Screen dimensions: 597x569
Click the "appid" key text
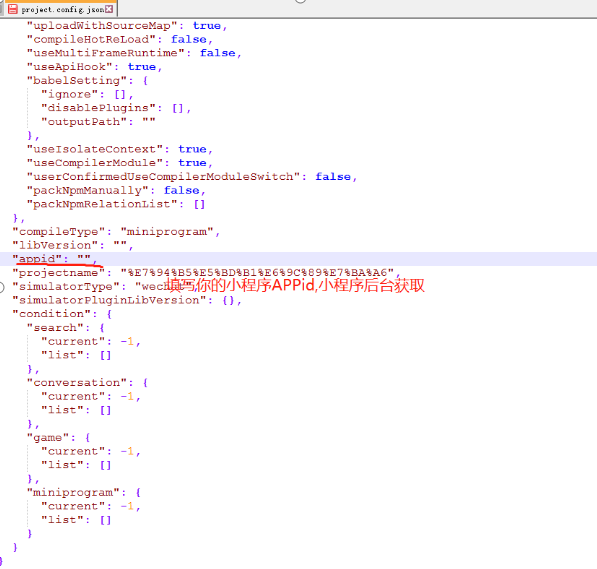(37, 259)
